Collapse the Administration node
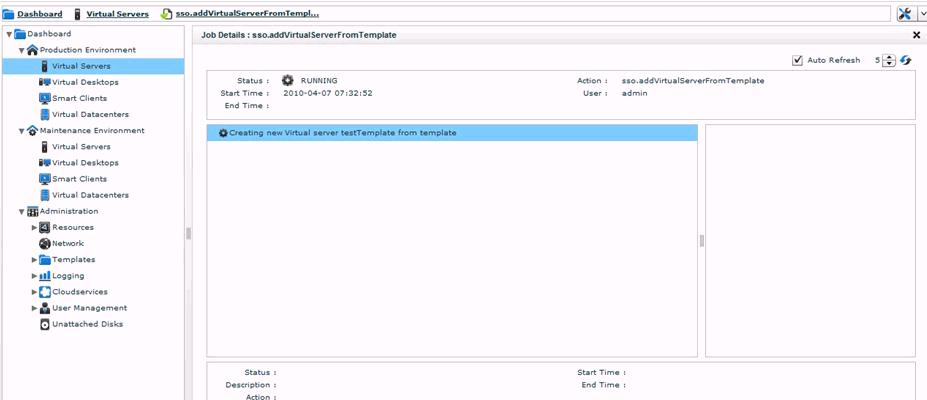Viewport: 927px width, 400px height. (21, 212)
